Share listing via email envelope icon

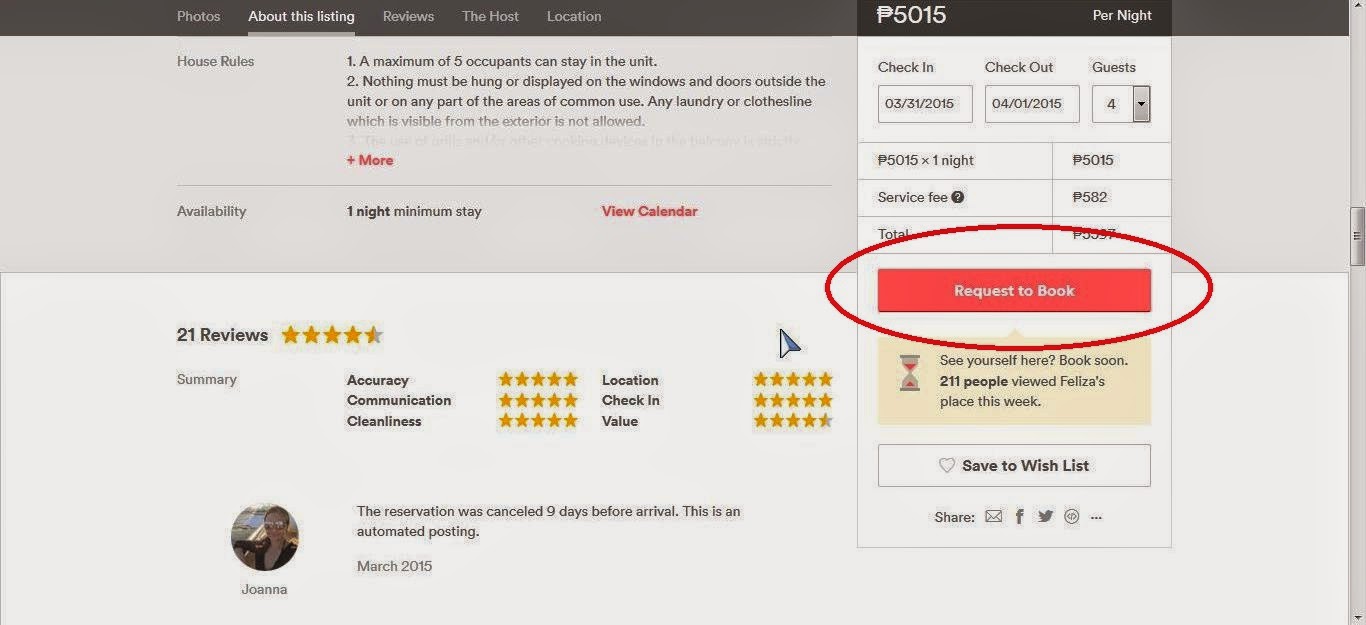click(x=993, y=517)
